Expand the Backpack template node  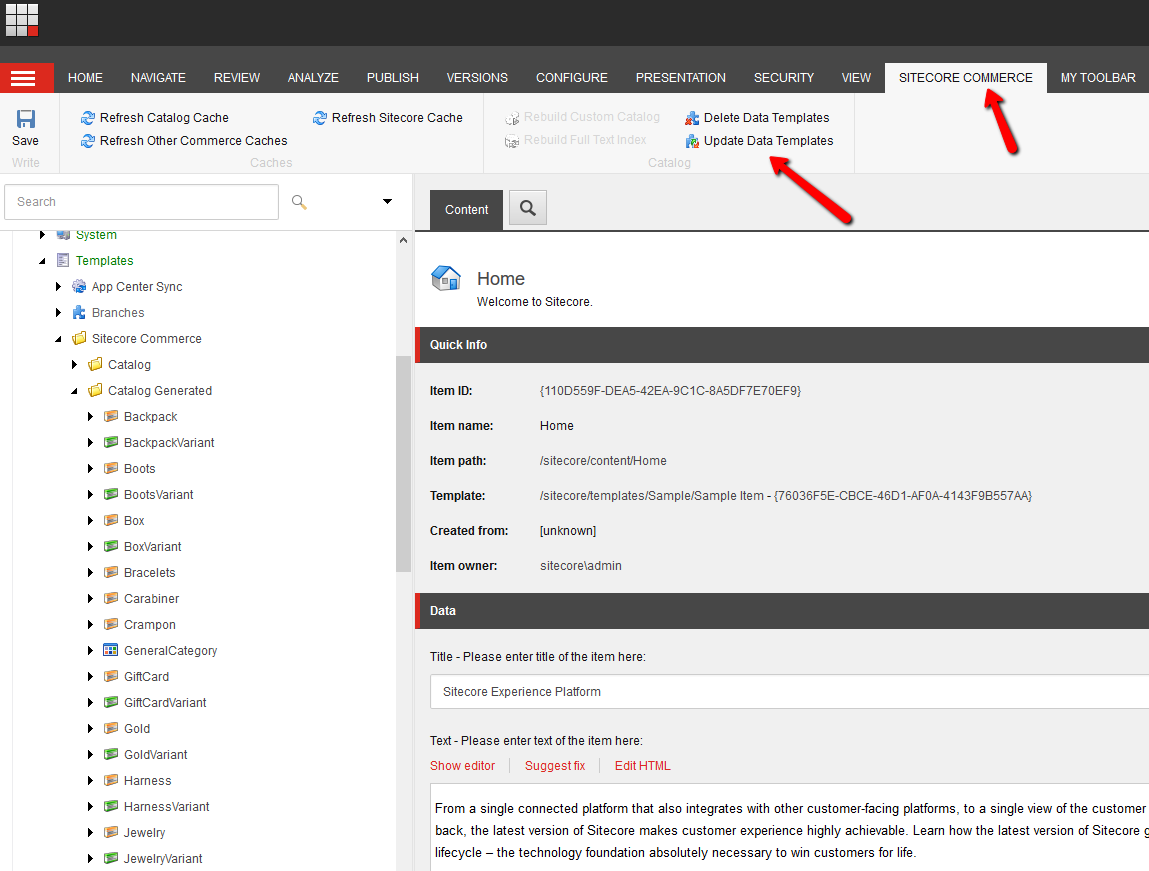tap(91, 416)
